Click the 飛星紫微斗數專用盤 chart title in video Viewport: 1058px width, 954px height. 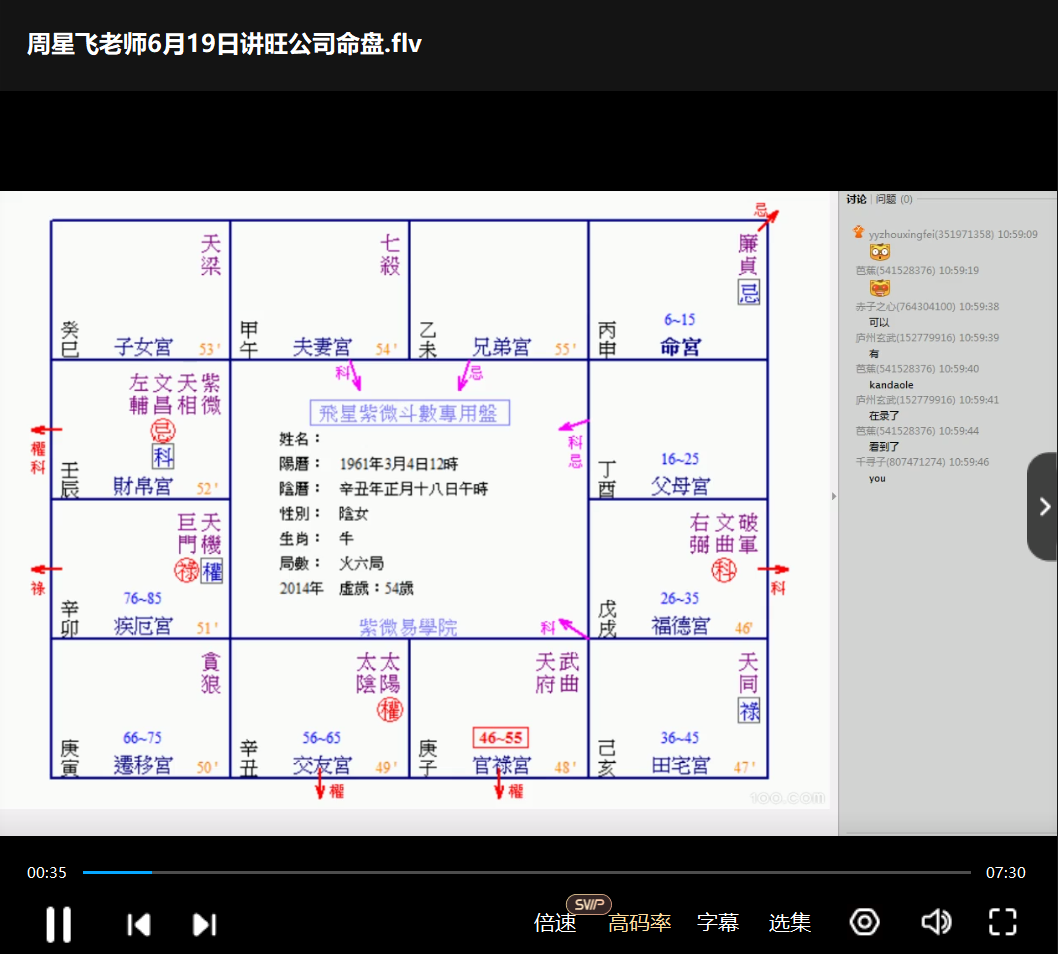click(409, 413)
